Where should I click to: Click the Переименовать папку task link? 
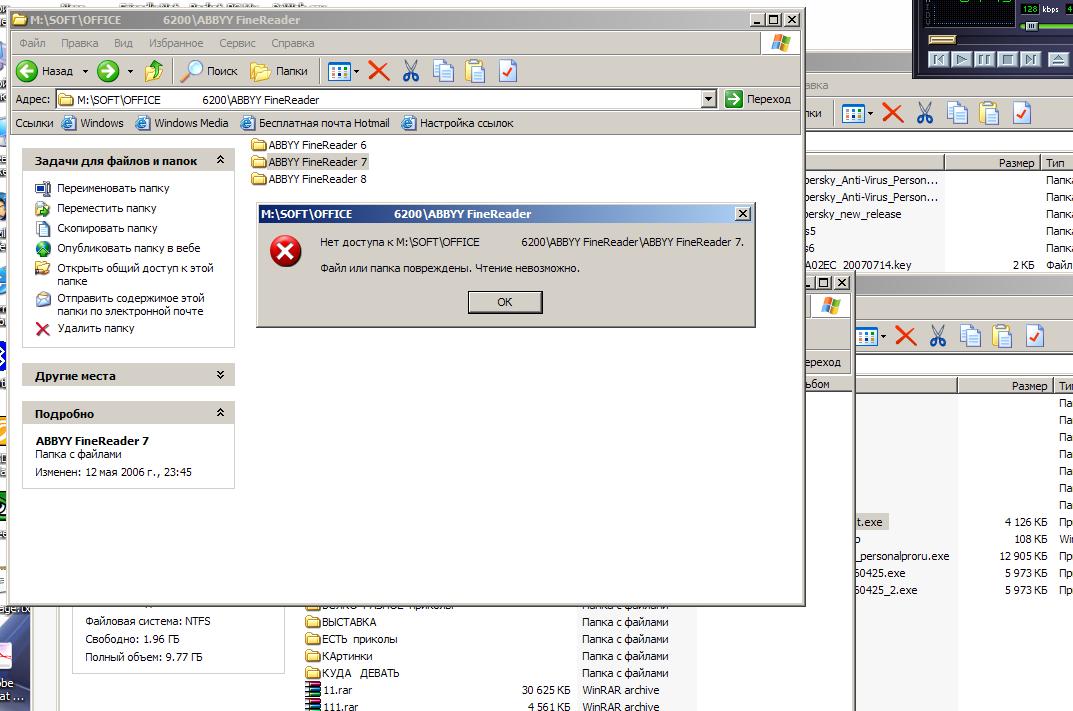click(x=113, y=188)
